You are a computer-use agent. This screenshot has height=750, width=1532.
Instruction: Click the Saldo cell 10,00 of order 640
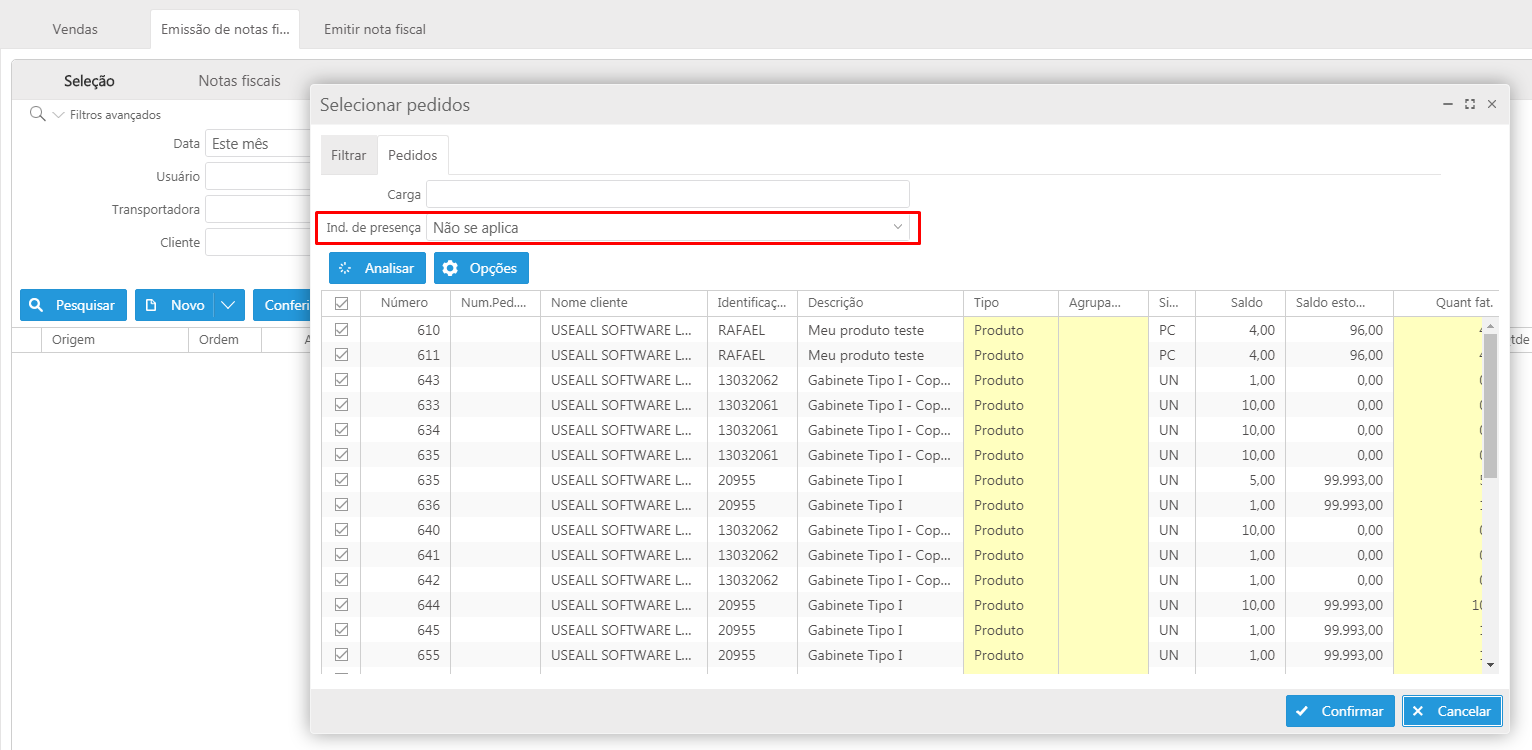tap(1240, 530)
